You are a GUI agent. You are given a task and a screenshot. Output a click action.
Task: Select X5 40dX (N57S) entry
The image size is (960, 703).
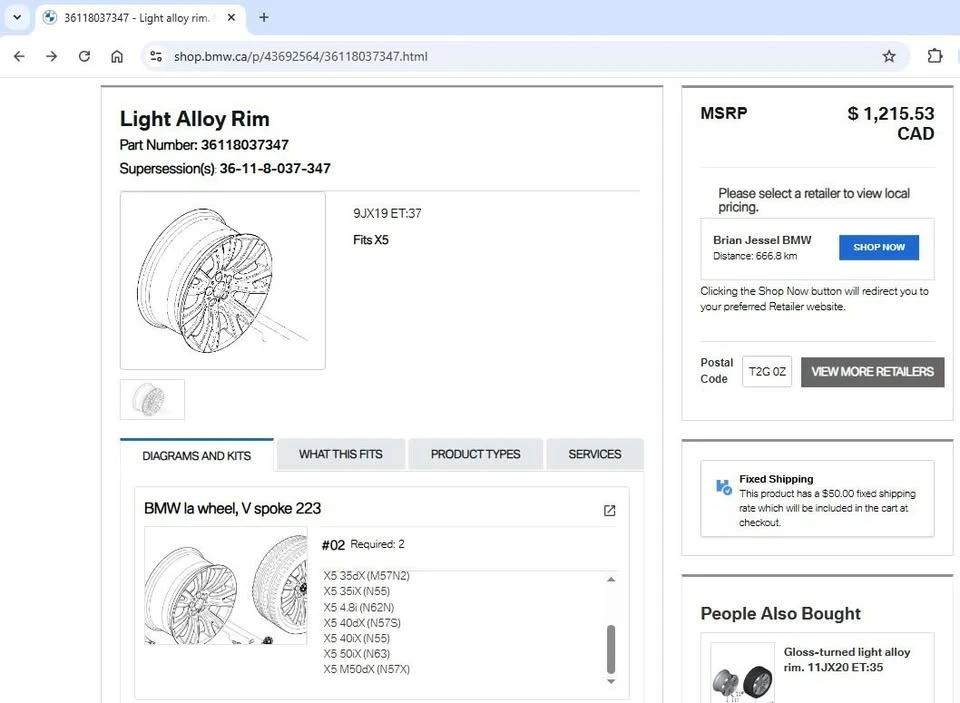(x=362, y=623)
